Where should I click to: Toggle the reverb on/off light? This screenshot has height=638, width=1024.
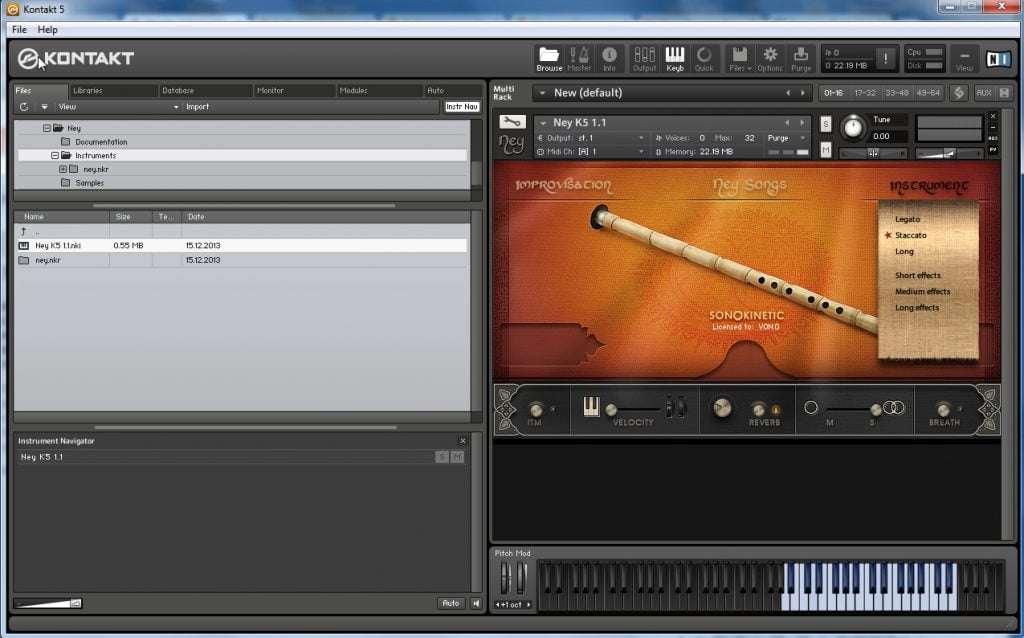tap(776, 410)
